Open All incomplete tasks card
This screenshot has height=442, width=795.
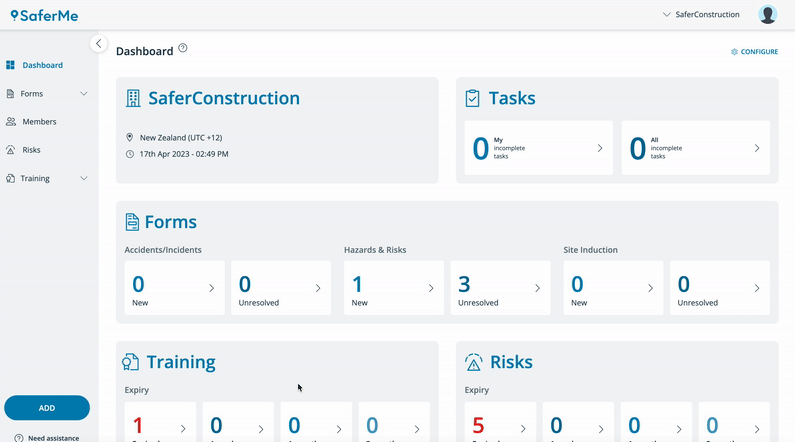click(x=696, y=148)
